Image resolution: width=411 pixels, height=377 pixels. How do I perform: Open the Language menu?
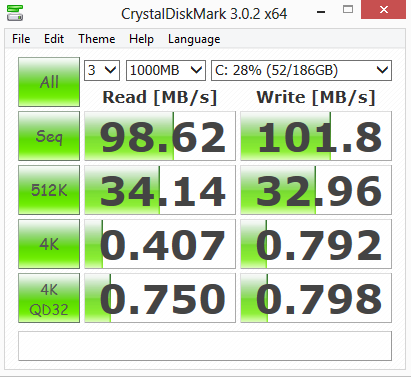click(x=194, y=39)
